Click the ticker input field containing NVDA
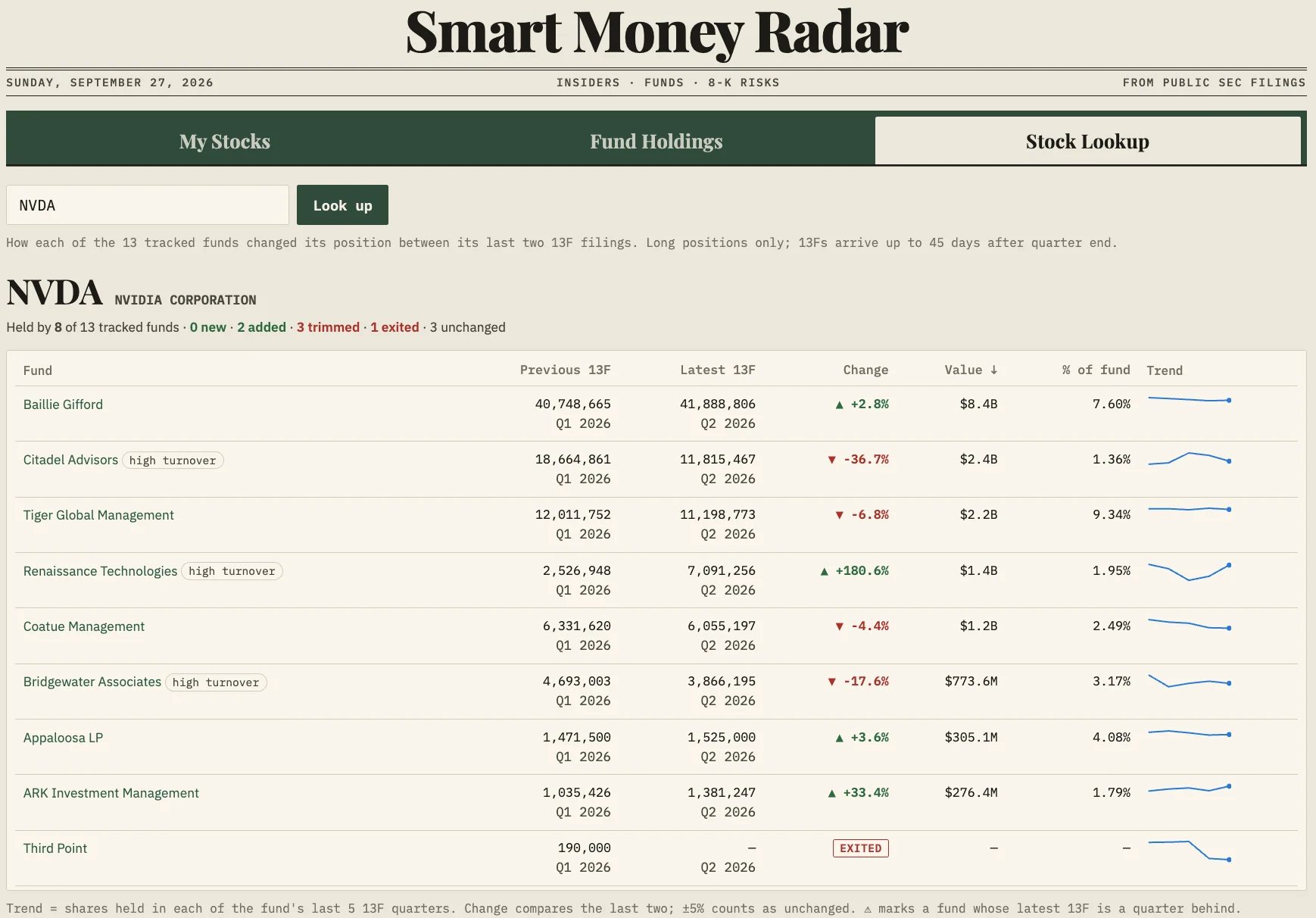 [148, 205]
